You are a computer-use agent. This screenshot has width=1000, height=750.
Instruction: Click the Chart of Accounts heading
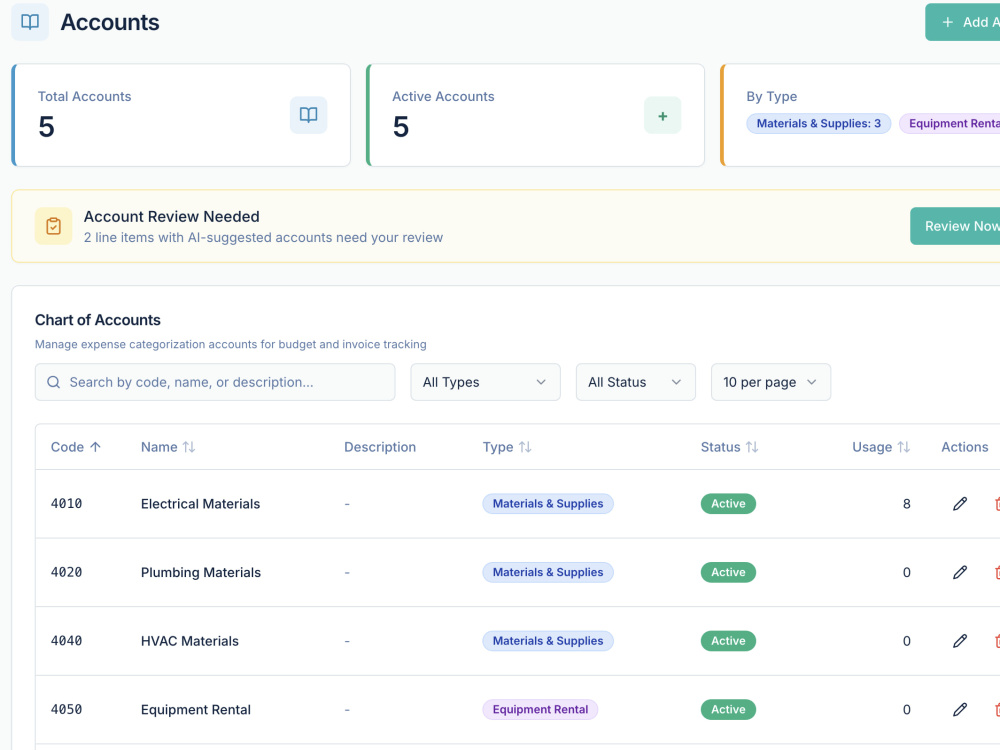(98, 320)
